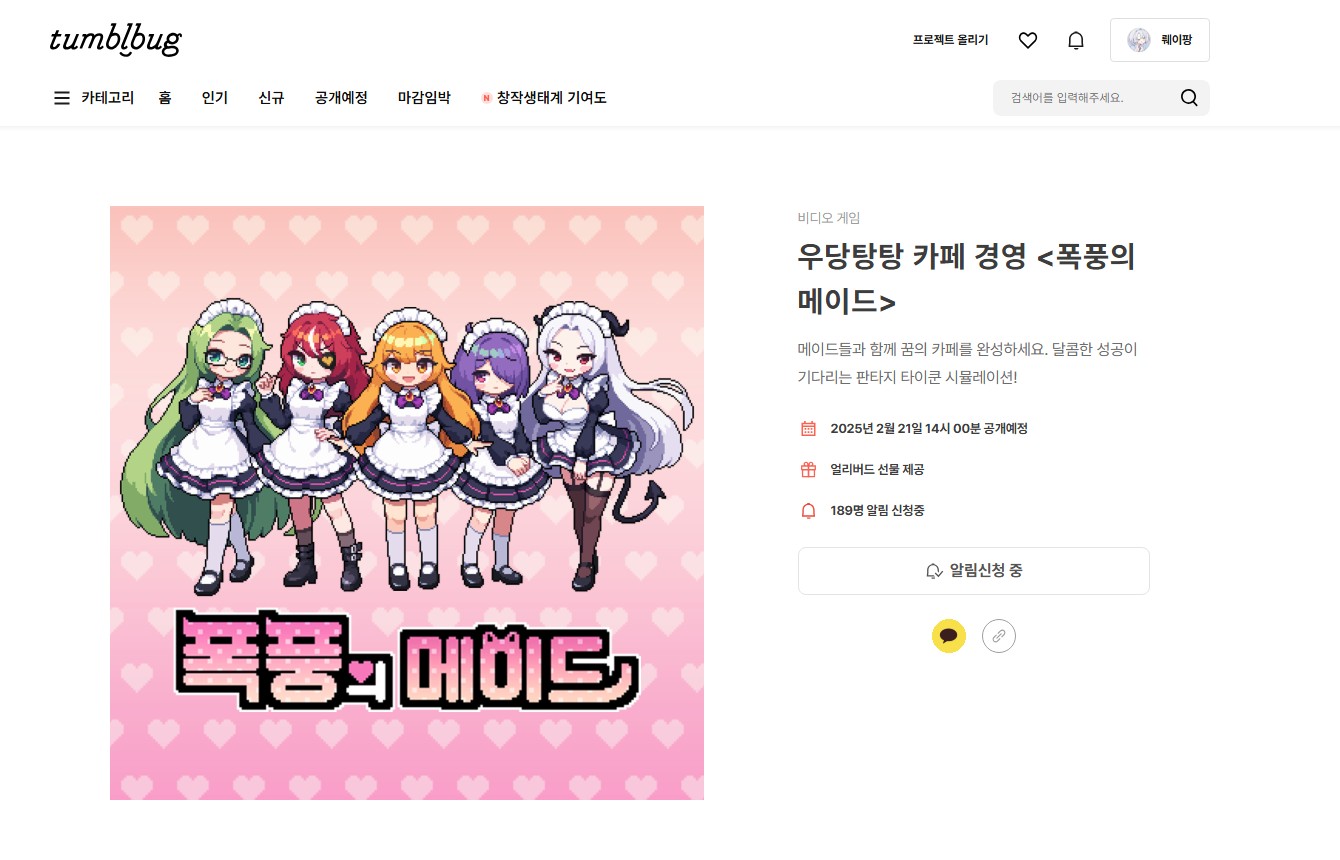Open the 퀘이팡 user account menu
The height and width of the screenshot is (860, 1340).
coord(1160,40)
